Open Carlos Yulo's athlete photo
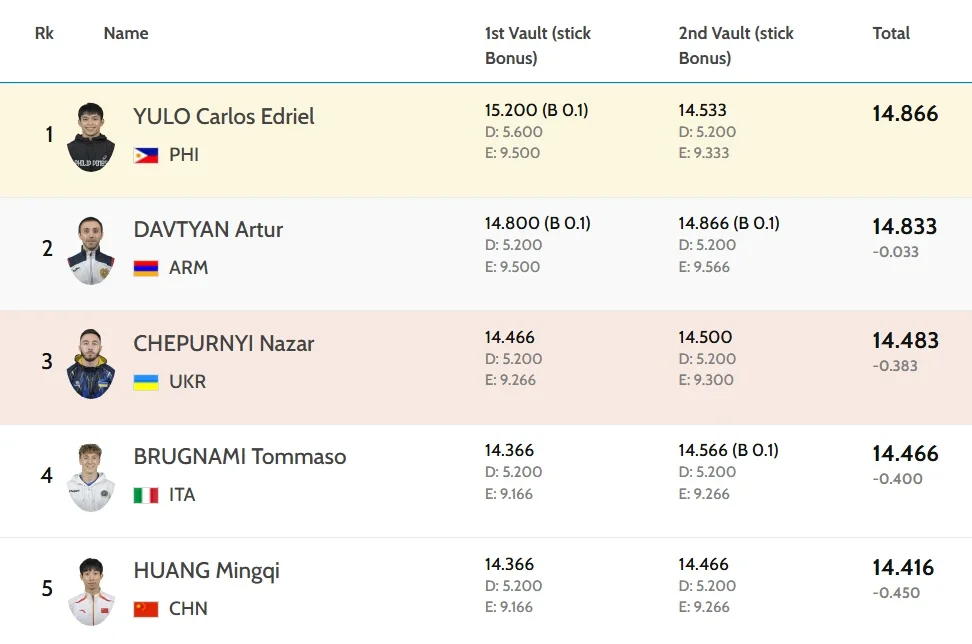Screen dimensions: 972x644 click(x=91, y=137)
